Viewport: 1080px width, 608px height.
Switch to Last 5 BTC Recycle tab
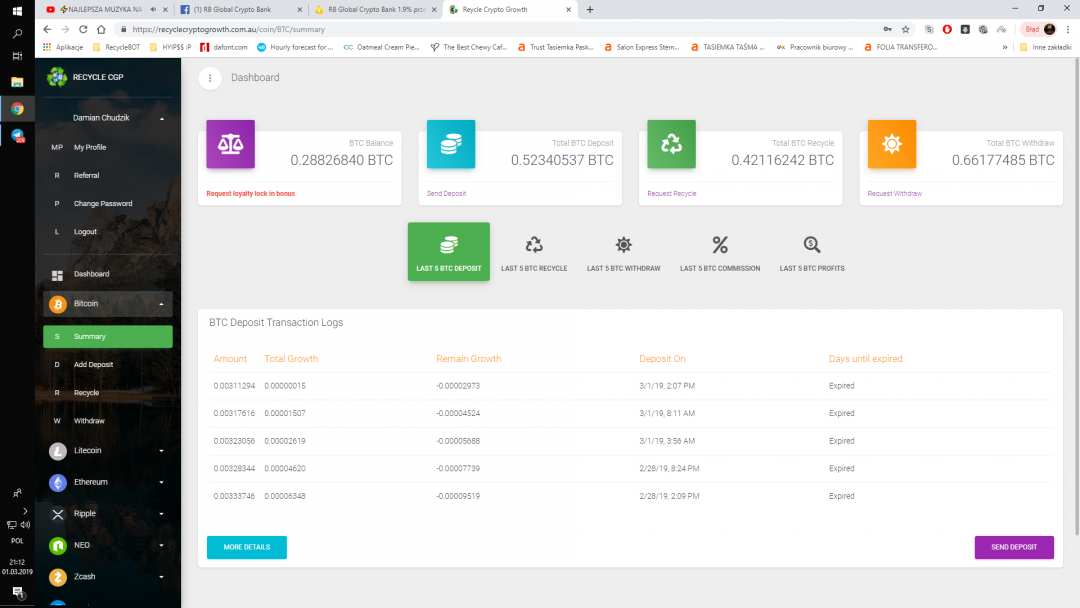click(534, 254)
